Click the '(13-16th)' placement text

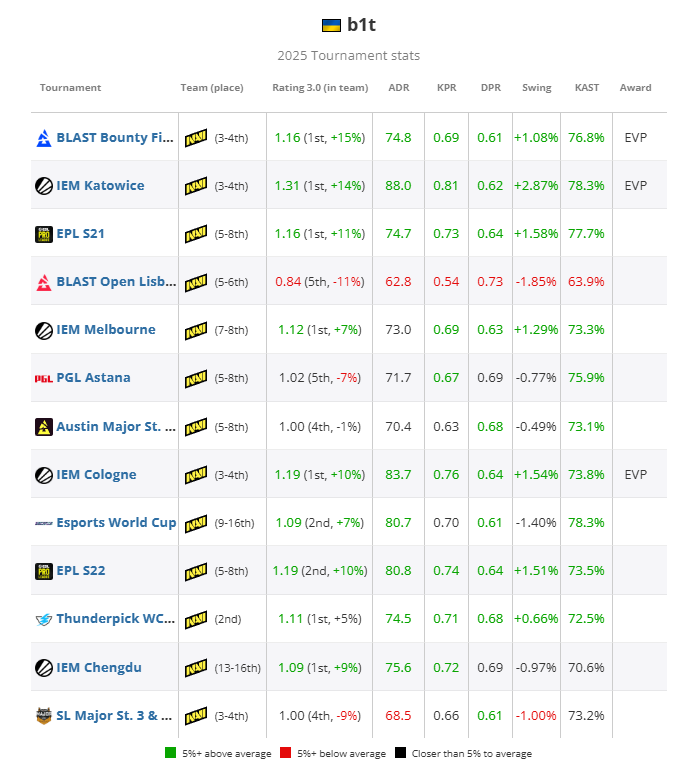[238, 668]
